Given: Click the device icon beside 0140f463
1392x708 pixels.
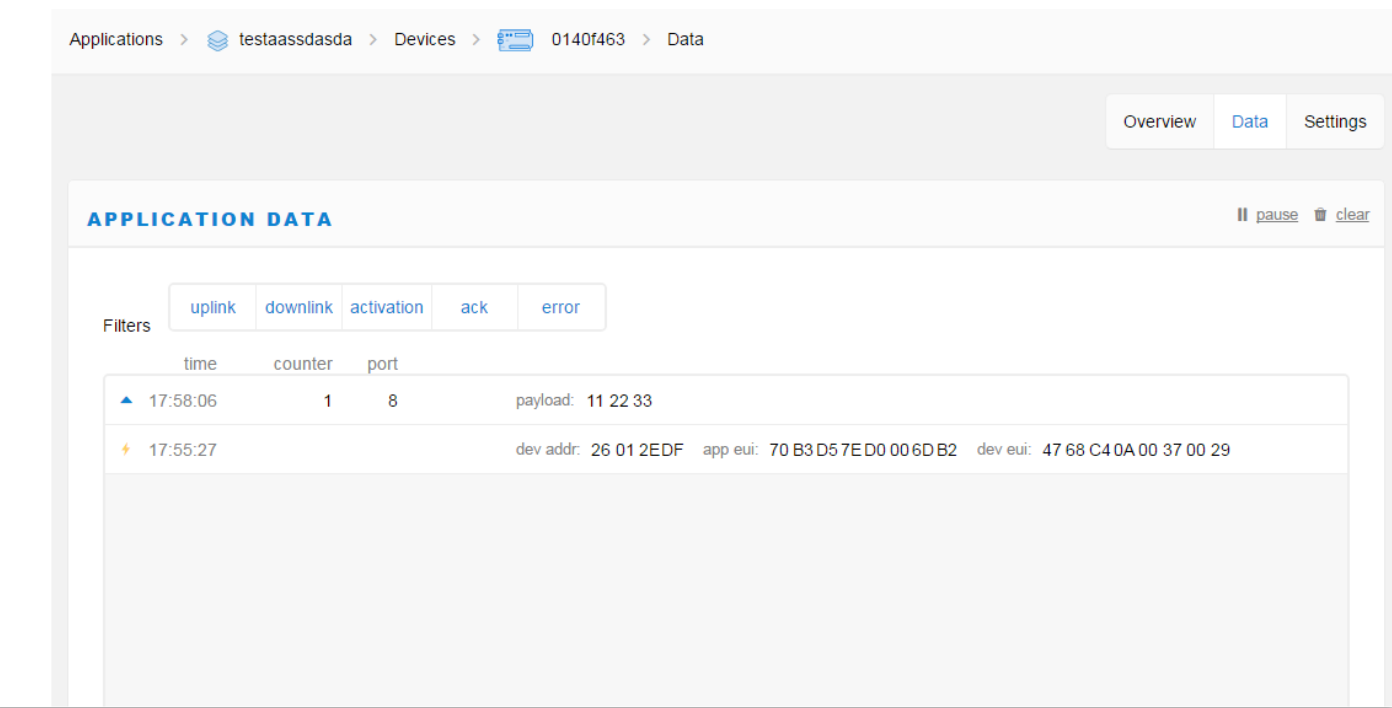Looking at the screenshot, I should (515, 40).
